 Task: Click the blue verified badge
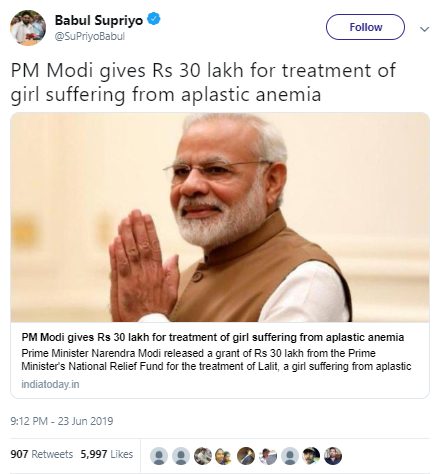(x=154, y=19)
